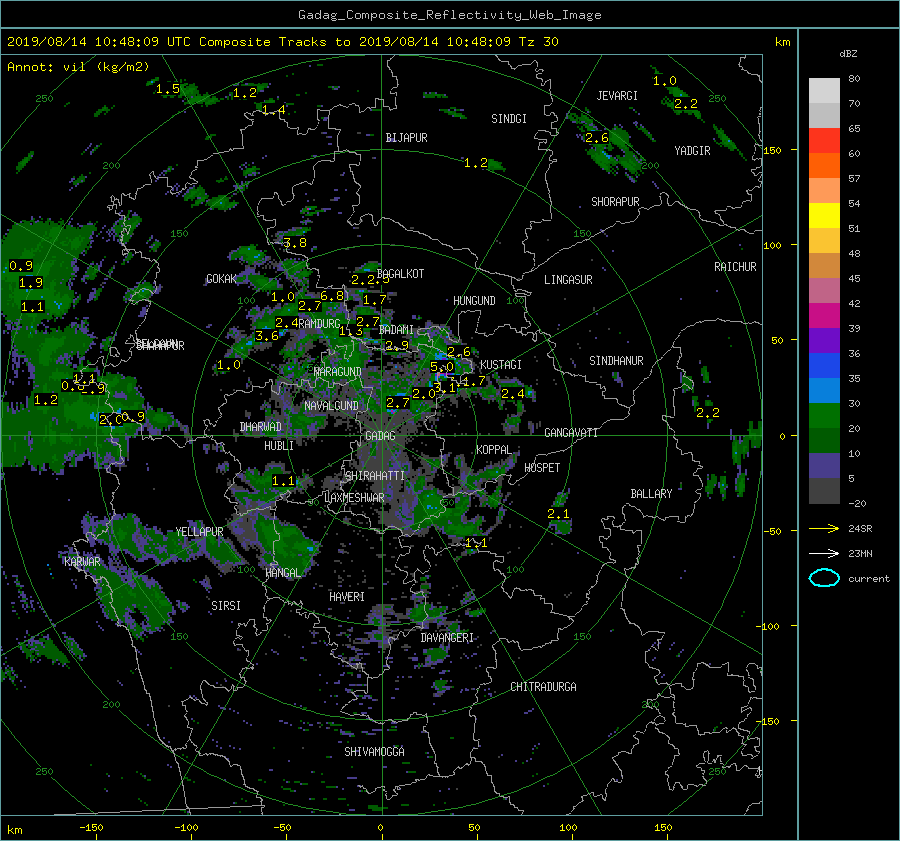
Task: Click the RAICHUR city label
Action: coord(735,267)
